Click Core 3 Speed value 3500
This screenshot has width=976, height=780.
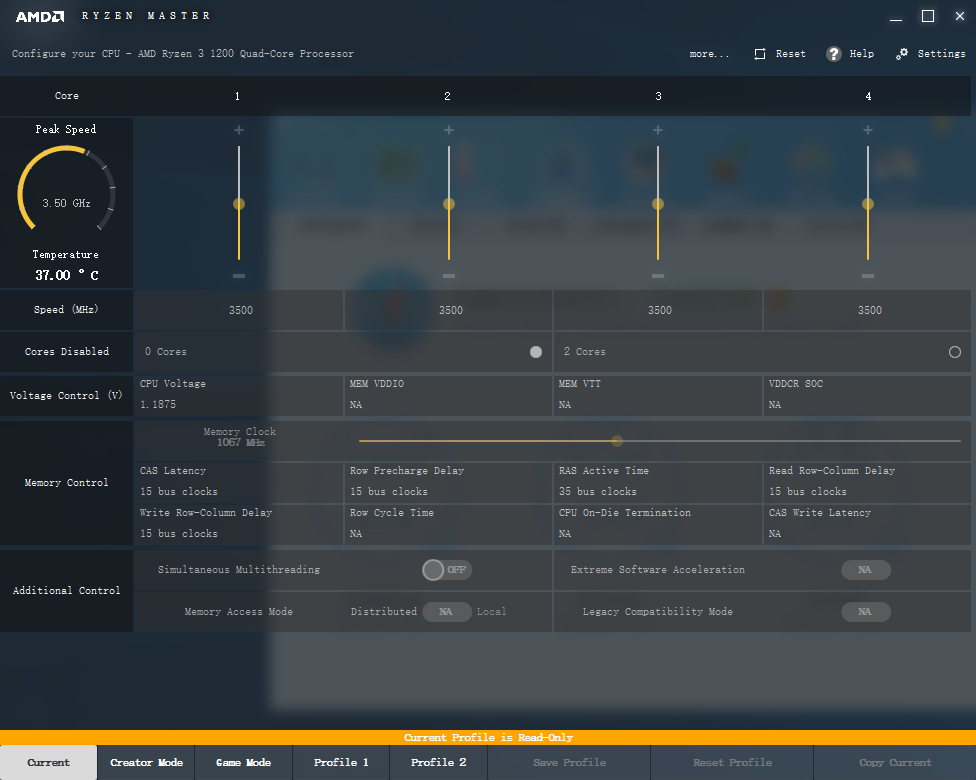click(x=660, y=310)
